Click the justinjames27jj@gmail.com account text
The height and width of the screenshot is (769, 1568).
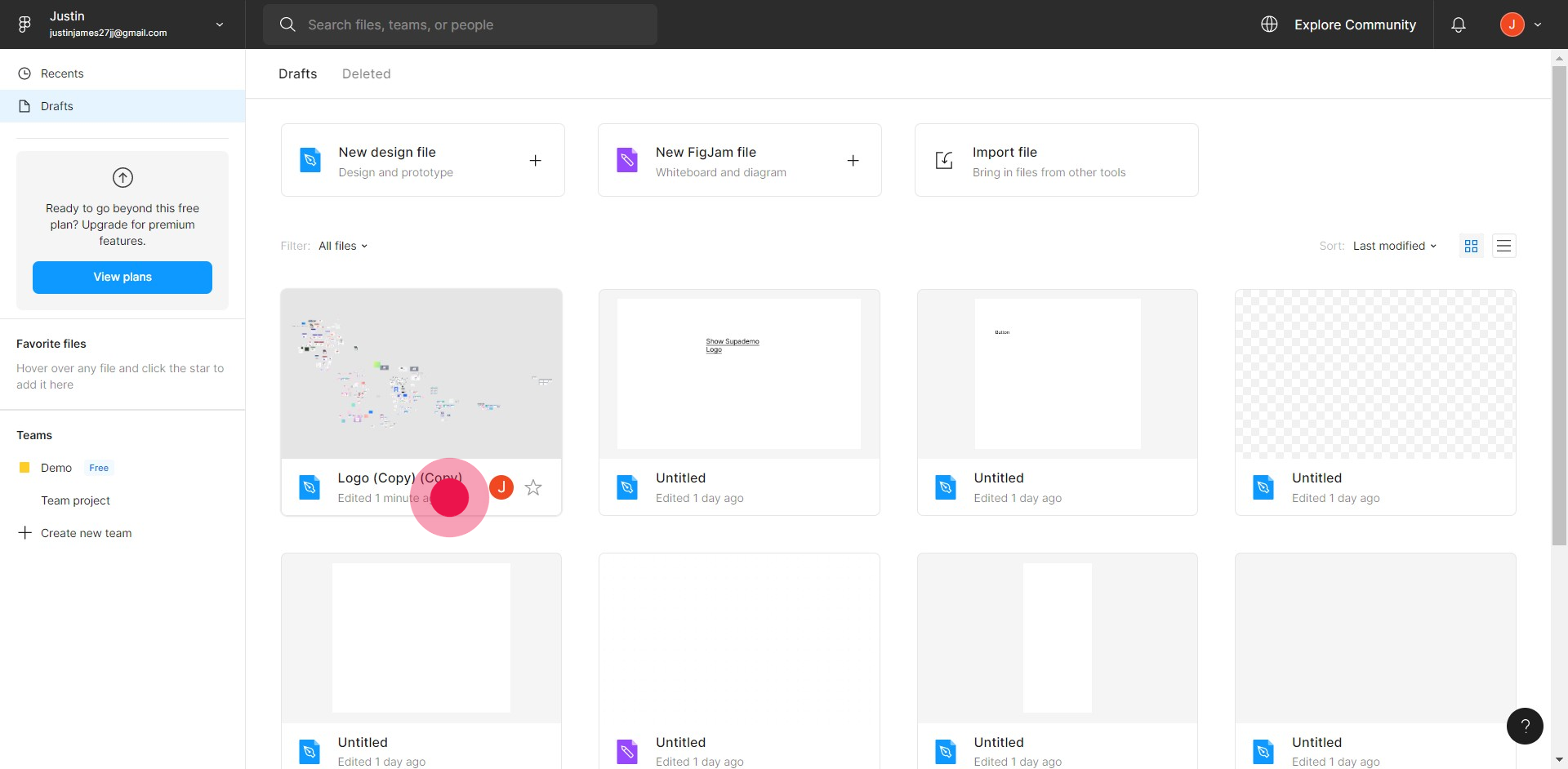pos(108,33)
